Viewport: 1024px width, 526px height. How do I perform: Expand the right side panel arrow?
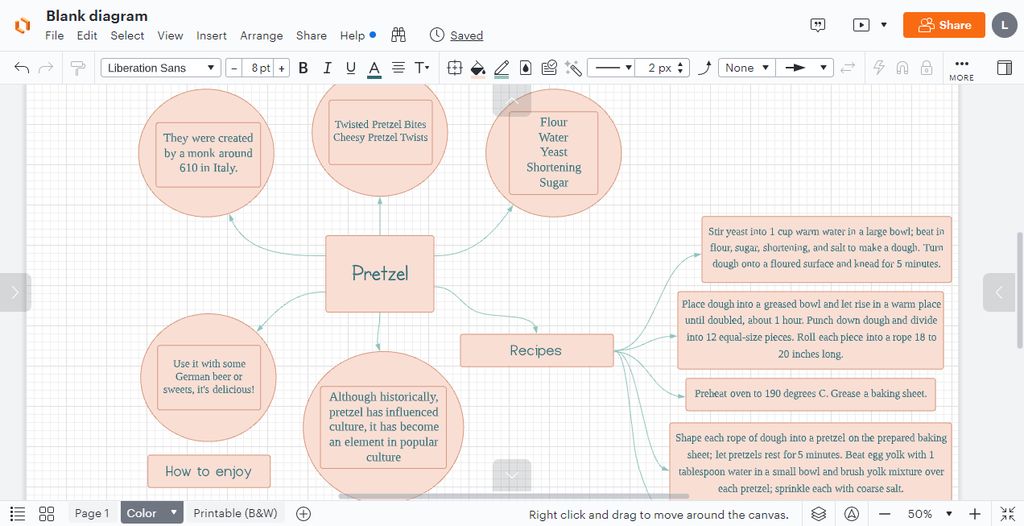click(x=999, y=293)
